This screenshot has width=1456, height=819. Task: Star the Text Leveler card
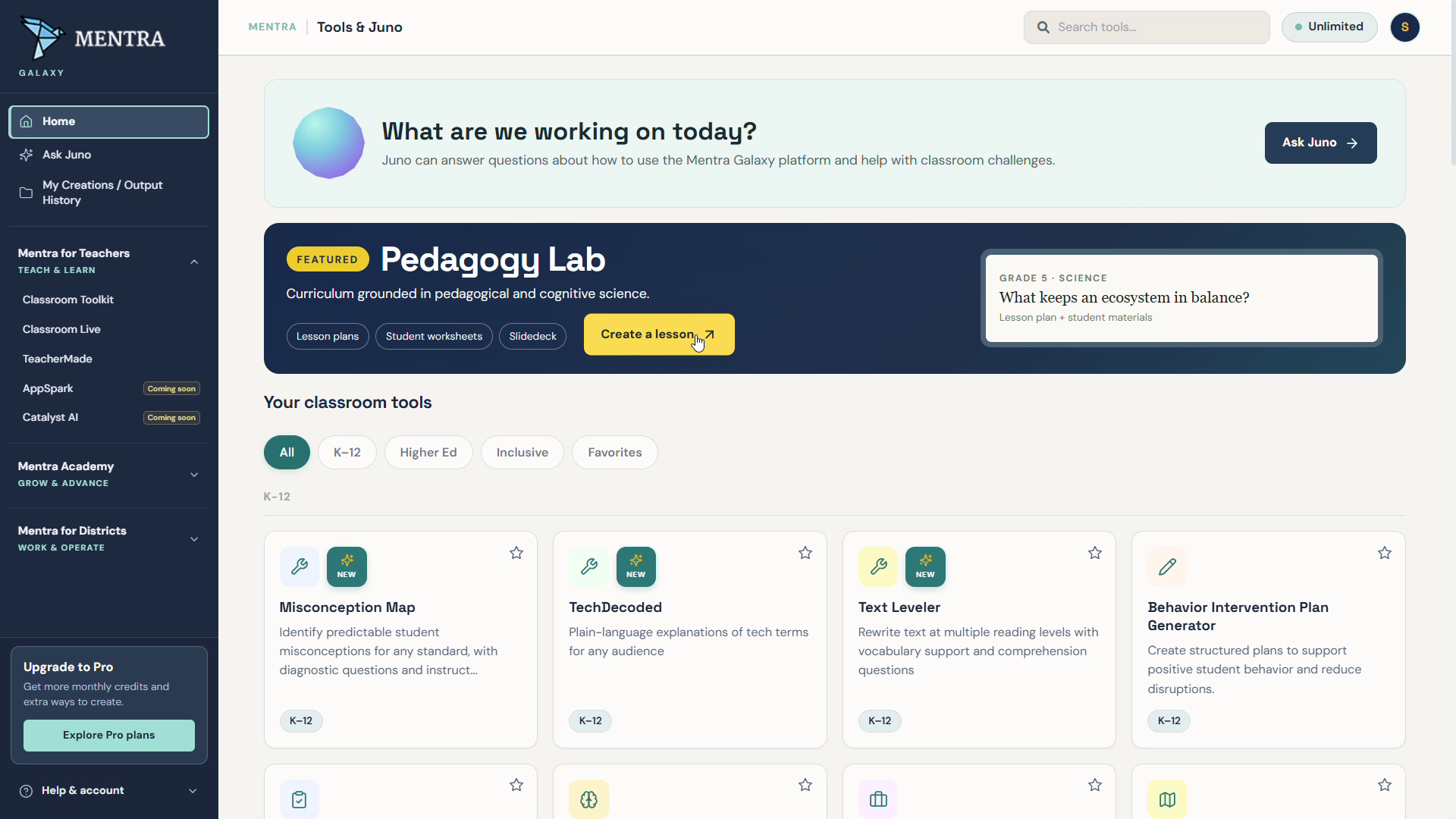[1095, 553]
